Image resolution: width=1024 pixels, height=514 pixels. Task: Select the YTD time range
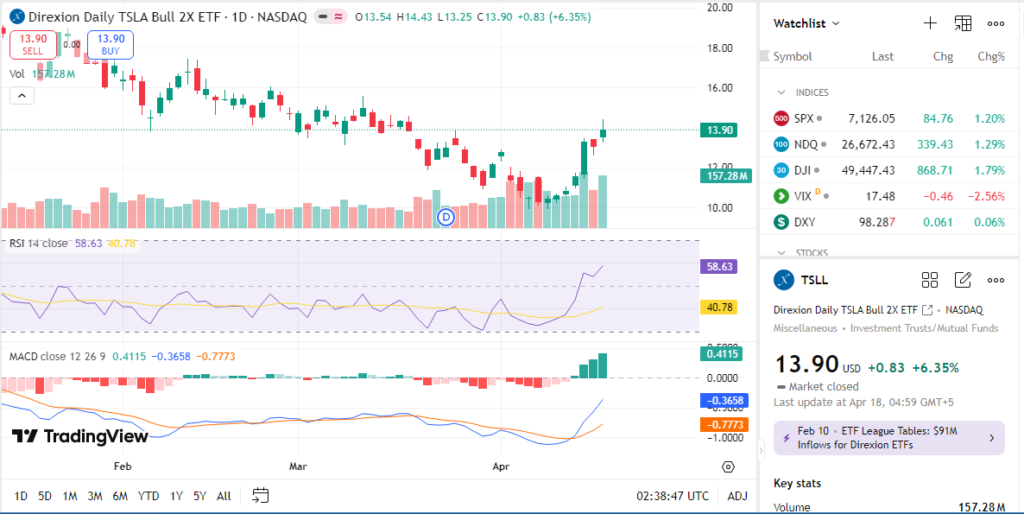point(148,496)
